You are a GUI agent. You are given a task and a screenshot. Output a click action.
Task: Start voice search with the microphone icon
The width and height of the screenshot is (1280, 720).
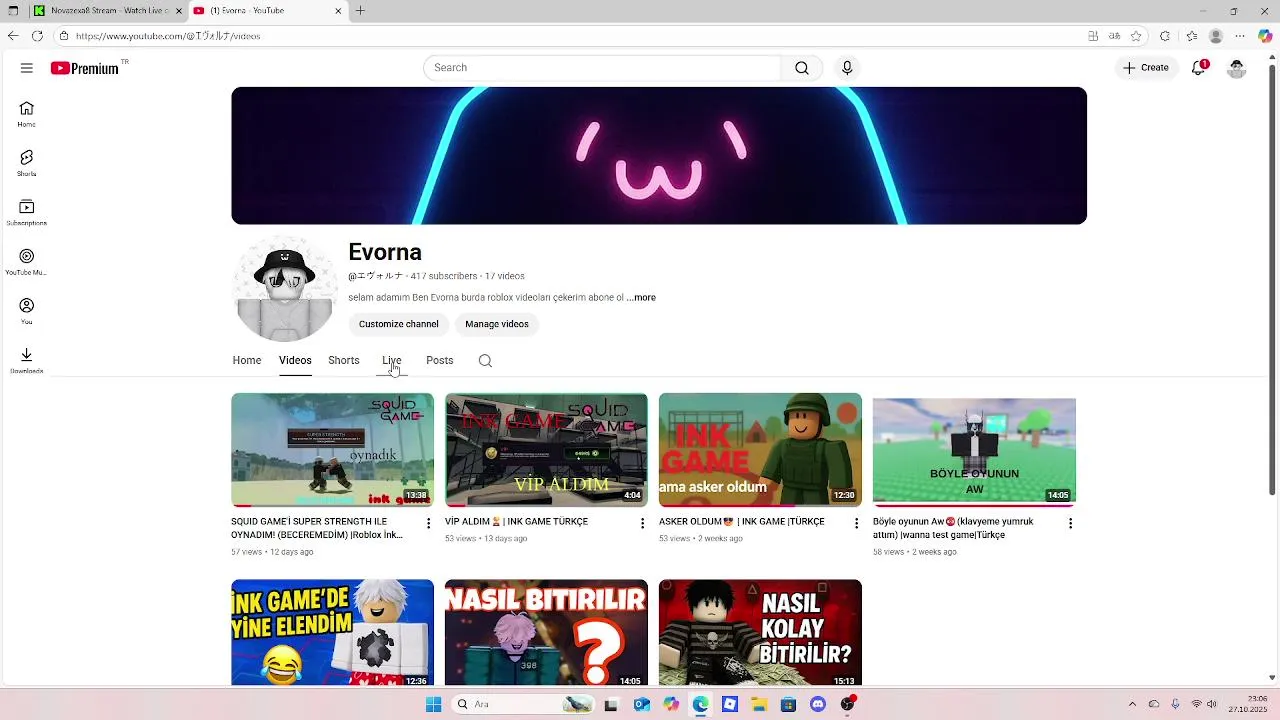847,68
